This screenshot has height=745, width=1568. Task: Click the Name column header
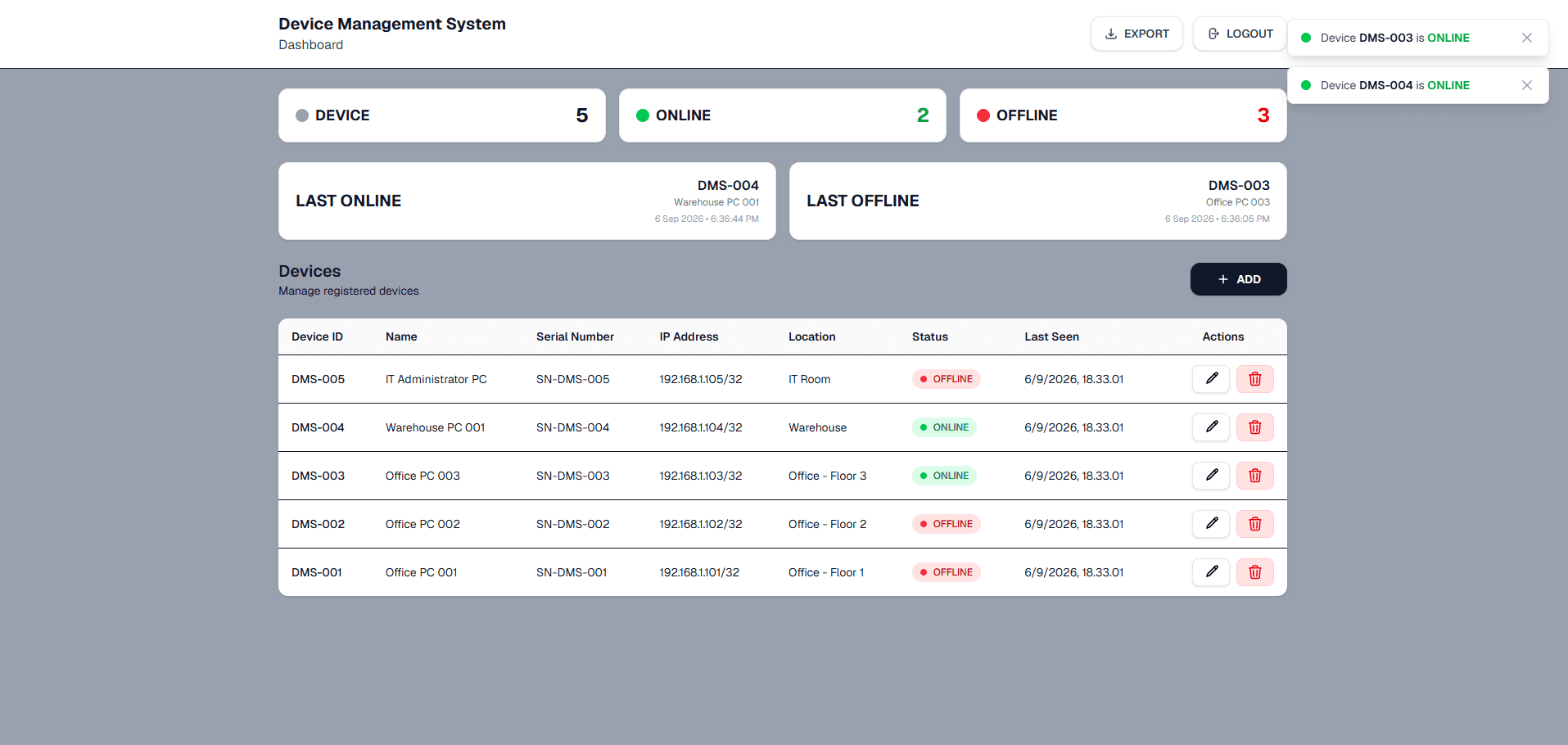point(401,336)
